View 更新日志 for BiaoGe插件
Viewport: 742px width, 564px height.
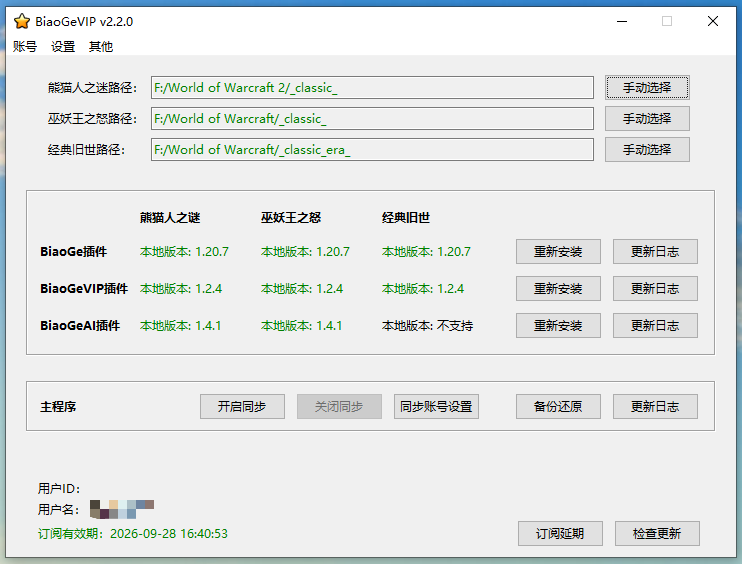pyautogui.click(x=655, y=252)
